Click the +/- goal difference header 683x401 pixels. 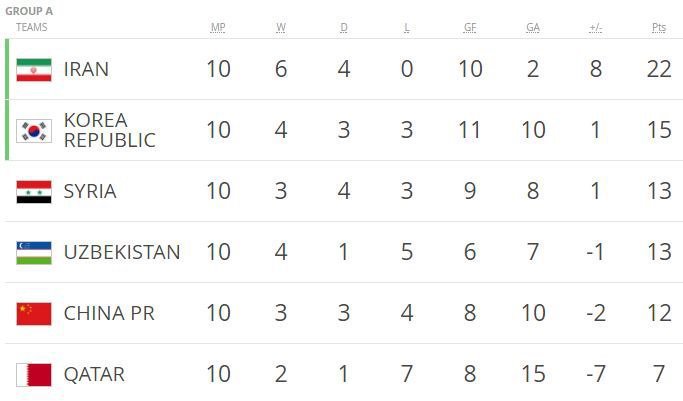point(596,27)
